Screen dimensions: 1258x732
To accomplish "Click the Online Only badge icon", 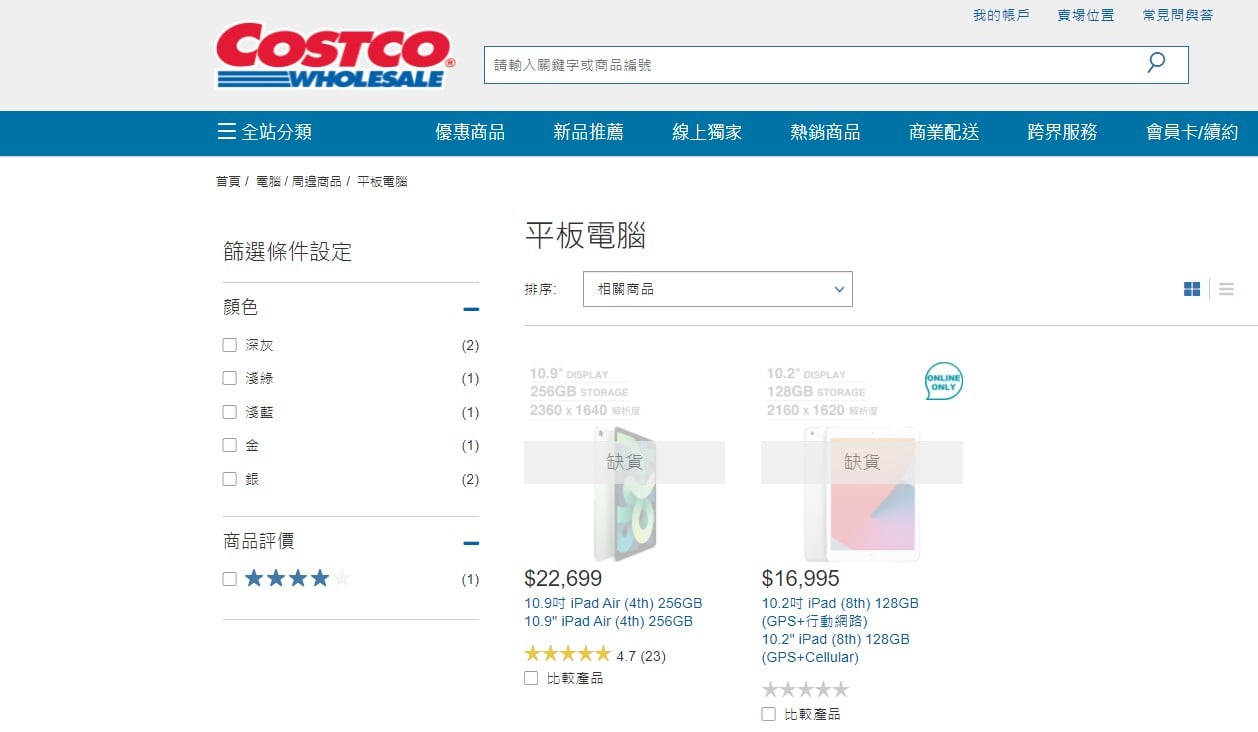I will tap(944, 381).
